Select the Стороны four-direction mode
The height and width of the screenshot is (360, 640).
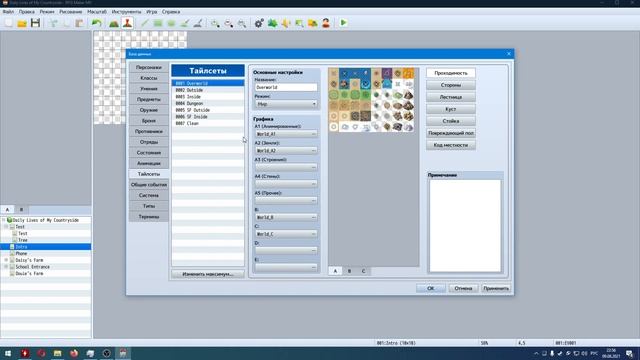coord(451,85)
